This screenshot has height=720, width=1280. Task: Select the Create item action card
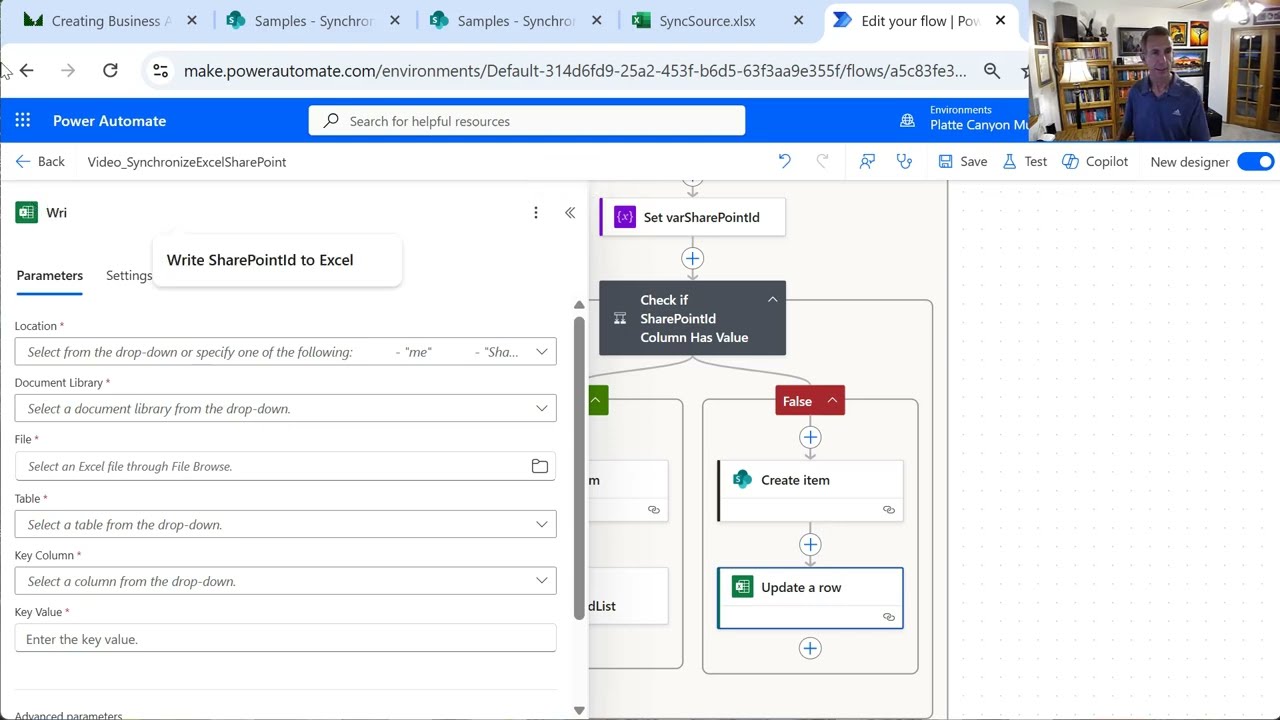click(810, 490)
